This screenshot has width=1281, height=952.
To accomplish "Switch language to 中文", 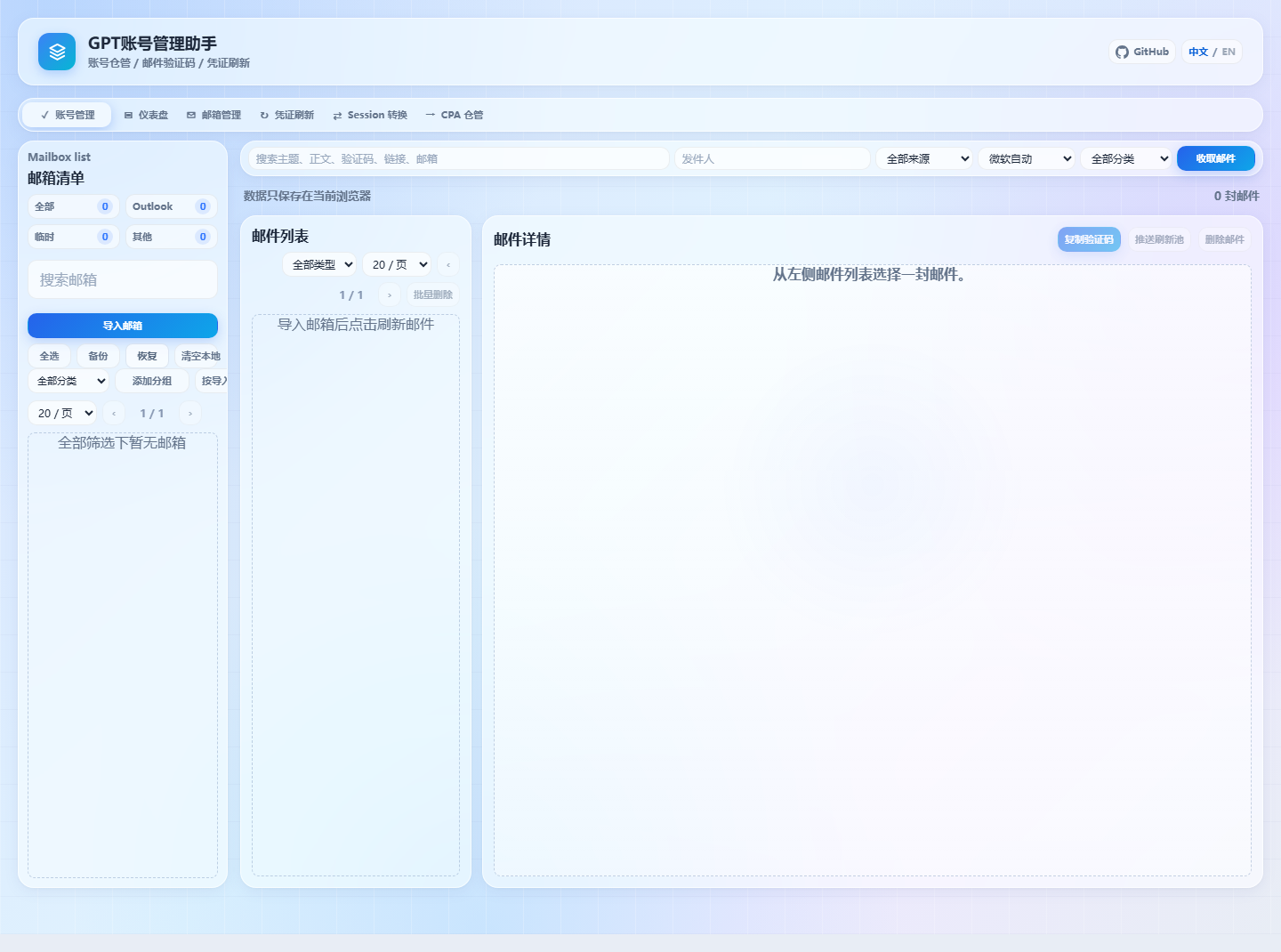I will point(1198,52).
